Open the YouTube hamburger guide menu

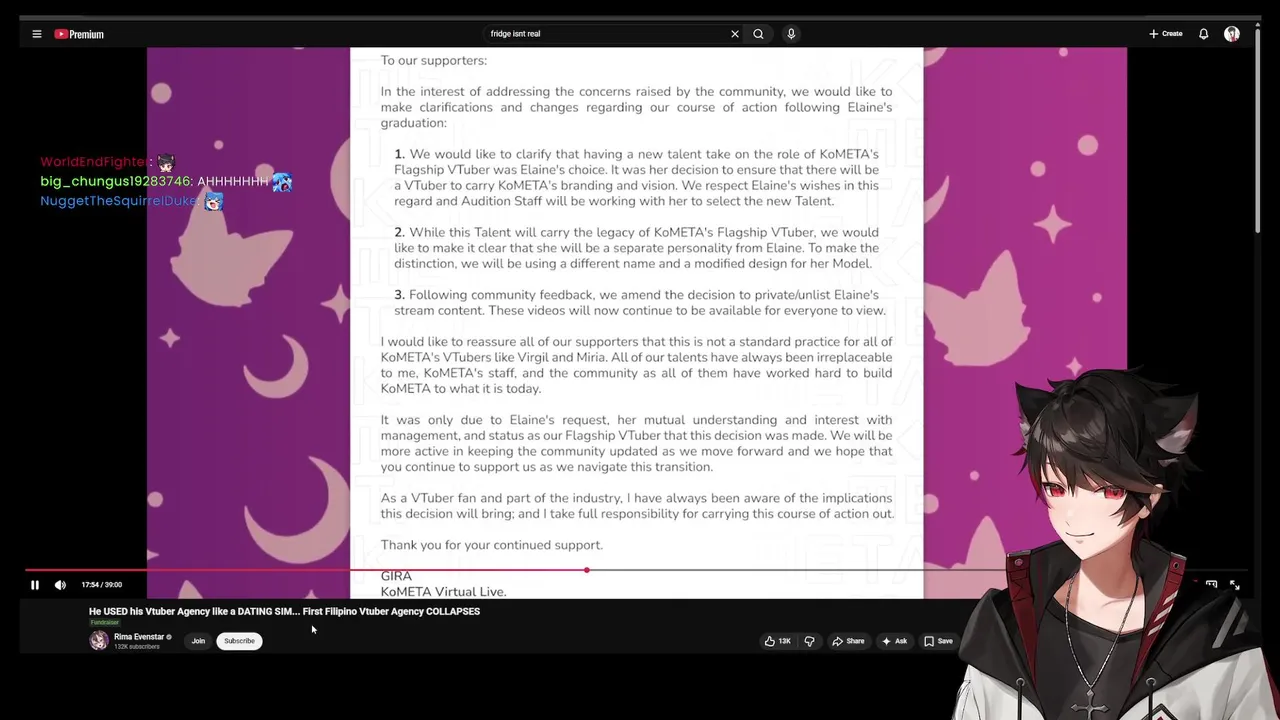pyautogui.click(x=36, y=34)
